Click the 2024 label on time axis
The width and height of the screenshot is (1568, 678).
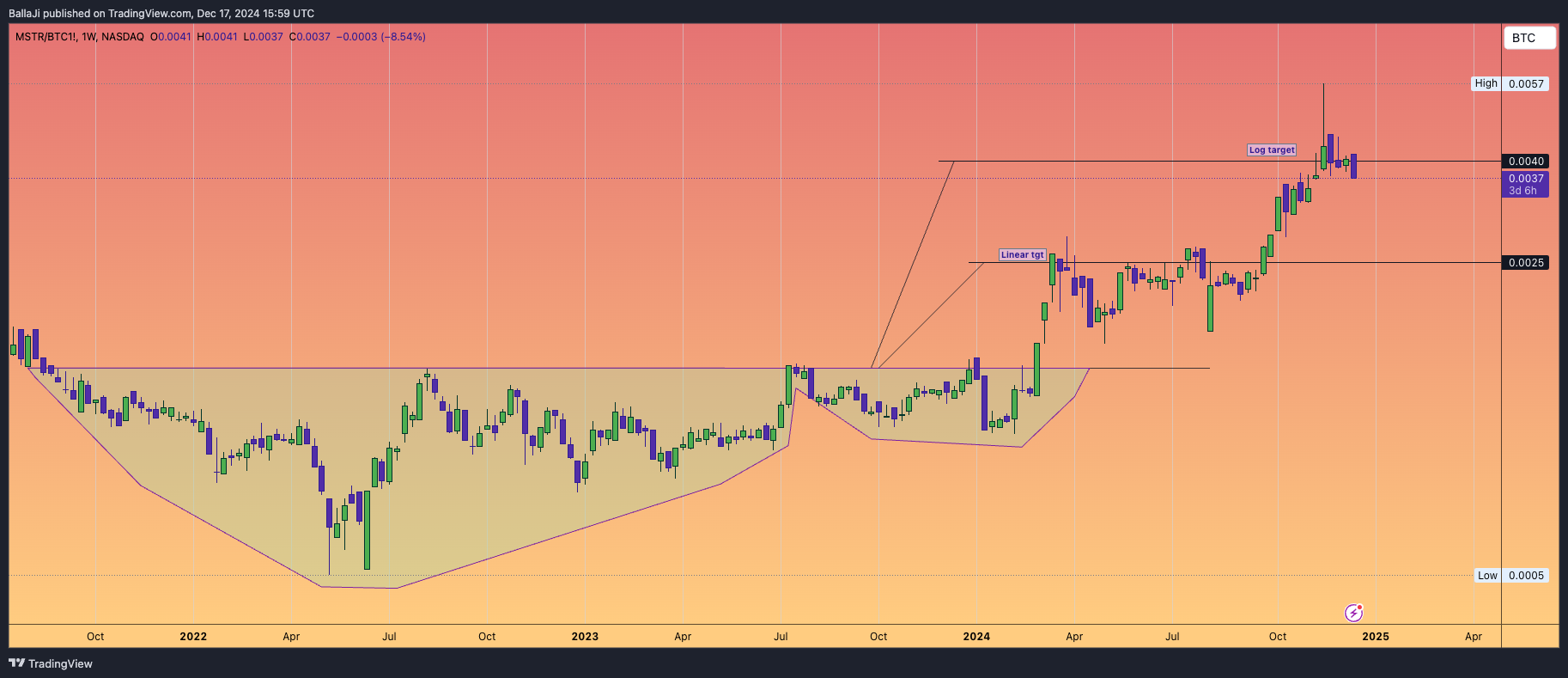pos(976,637)
